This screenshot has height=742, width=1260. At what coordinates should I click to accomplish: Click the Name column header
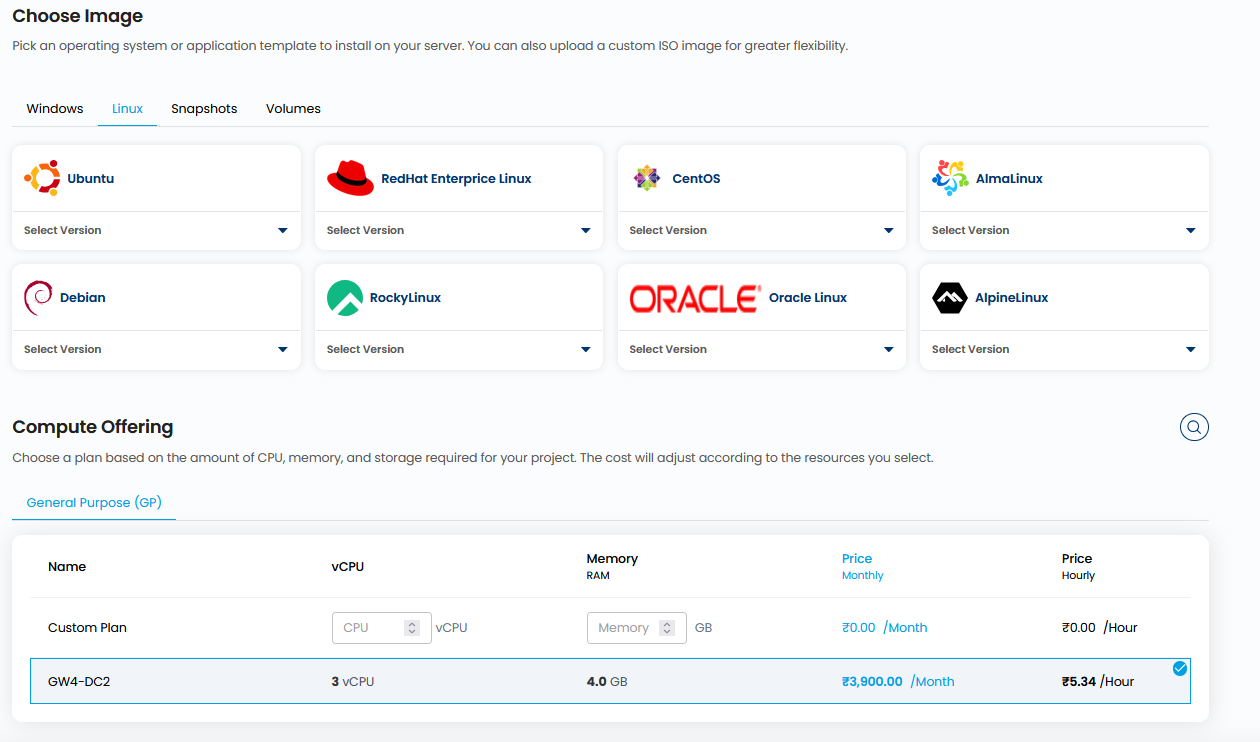tap(67, 567)
